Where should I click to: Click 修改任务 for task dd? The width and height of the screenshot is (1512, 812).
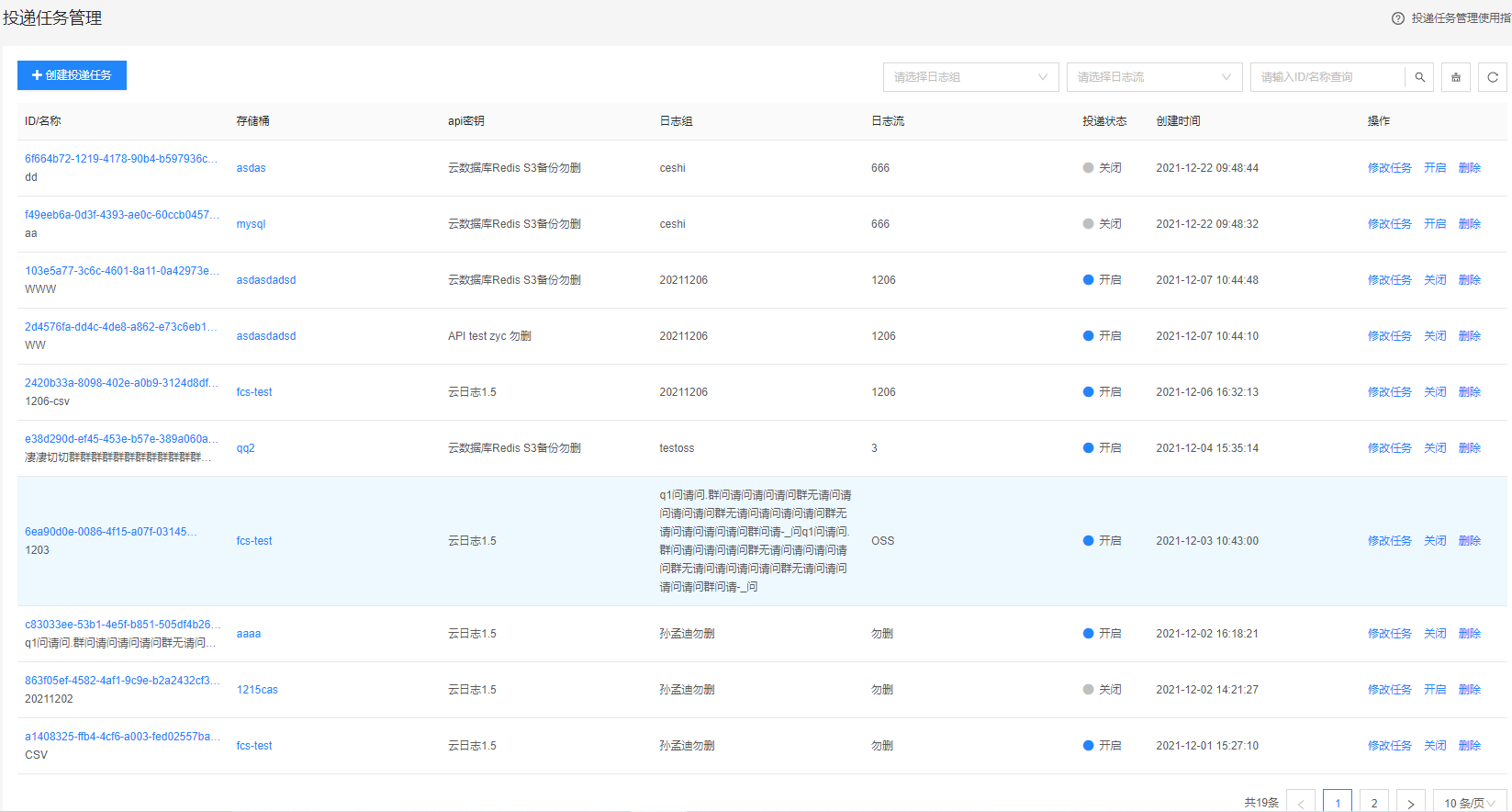1389,168
